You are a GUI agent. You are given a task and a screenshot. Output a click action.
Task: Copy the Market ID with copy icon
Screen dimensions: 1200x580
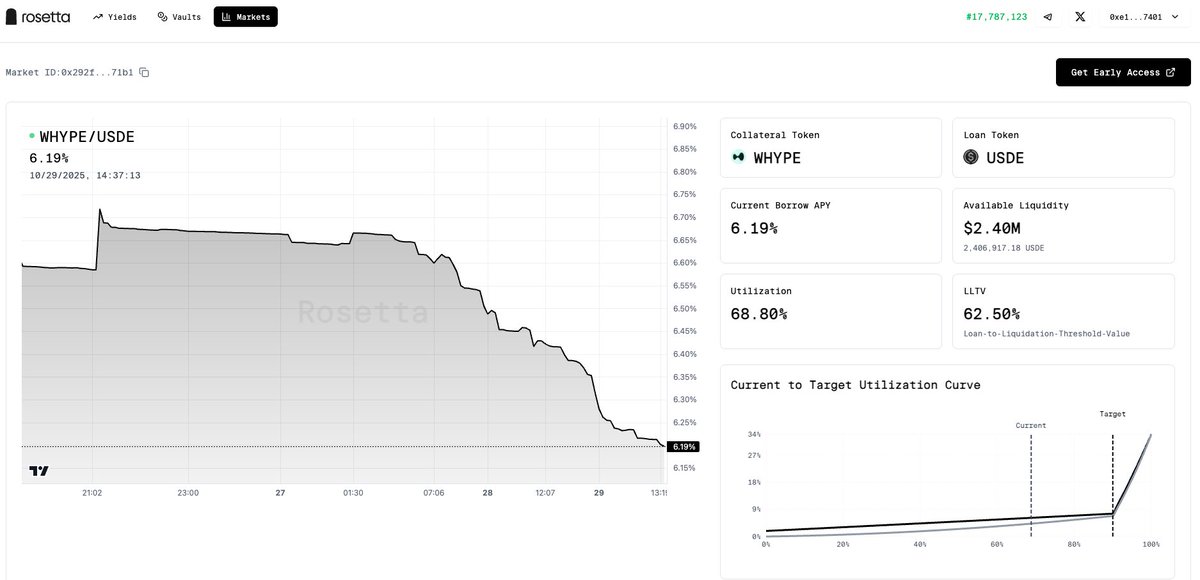(144, 73)
